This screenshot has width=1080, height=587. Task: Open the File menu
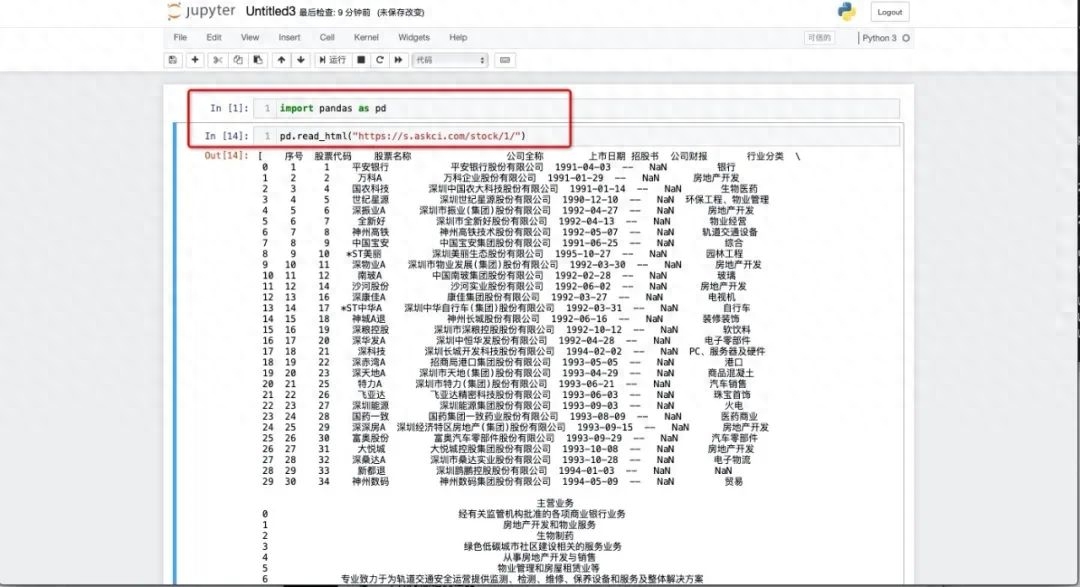179,37
